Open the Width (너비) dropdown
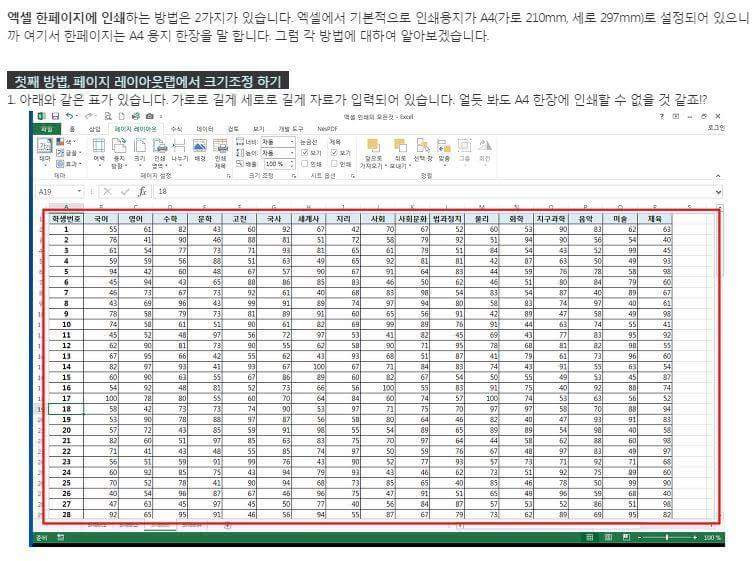This screenshot has width=756, height=561. (278, 142)
